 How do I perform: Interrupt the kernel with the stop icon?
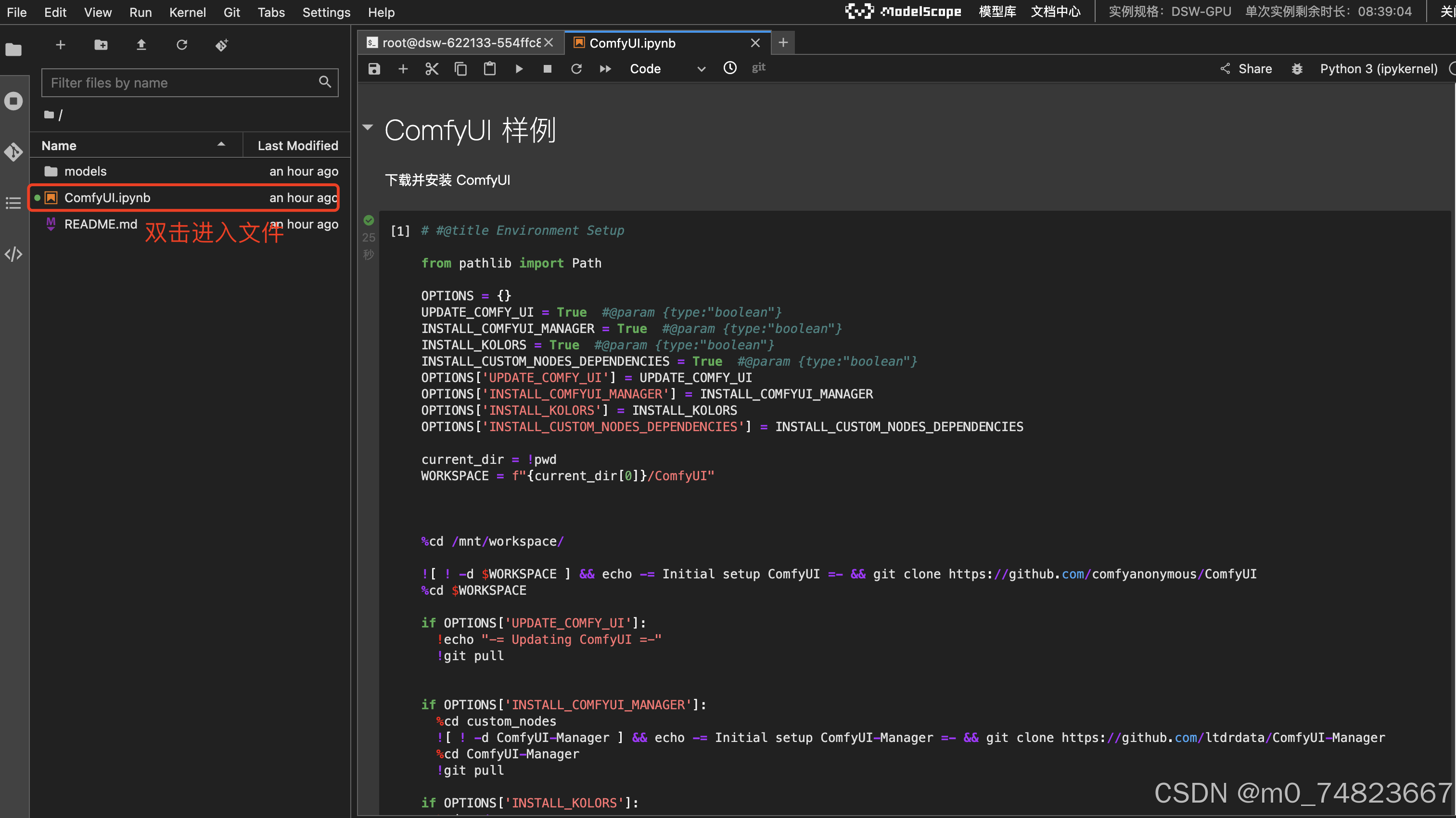[x=547, y=69]
